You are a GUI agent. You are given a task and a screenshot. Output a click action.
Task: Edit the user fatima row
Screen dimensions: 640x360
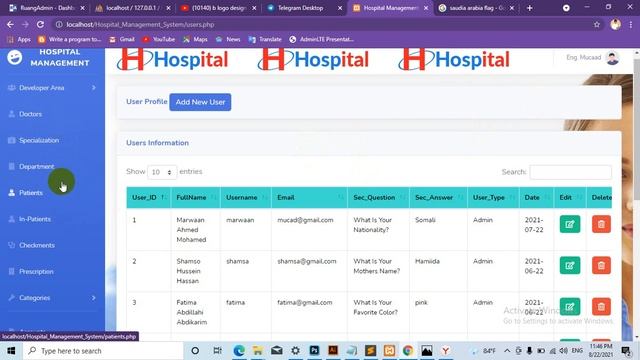pos(570,307)
